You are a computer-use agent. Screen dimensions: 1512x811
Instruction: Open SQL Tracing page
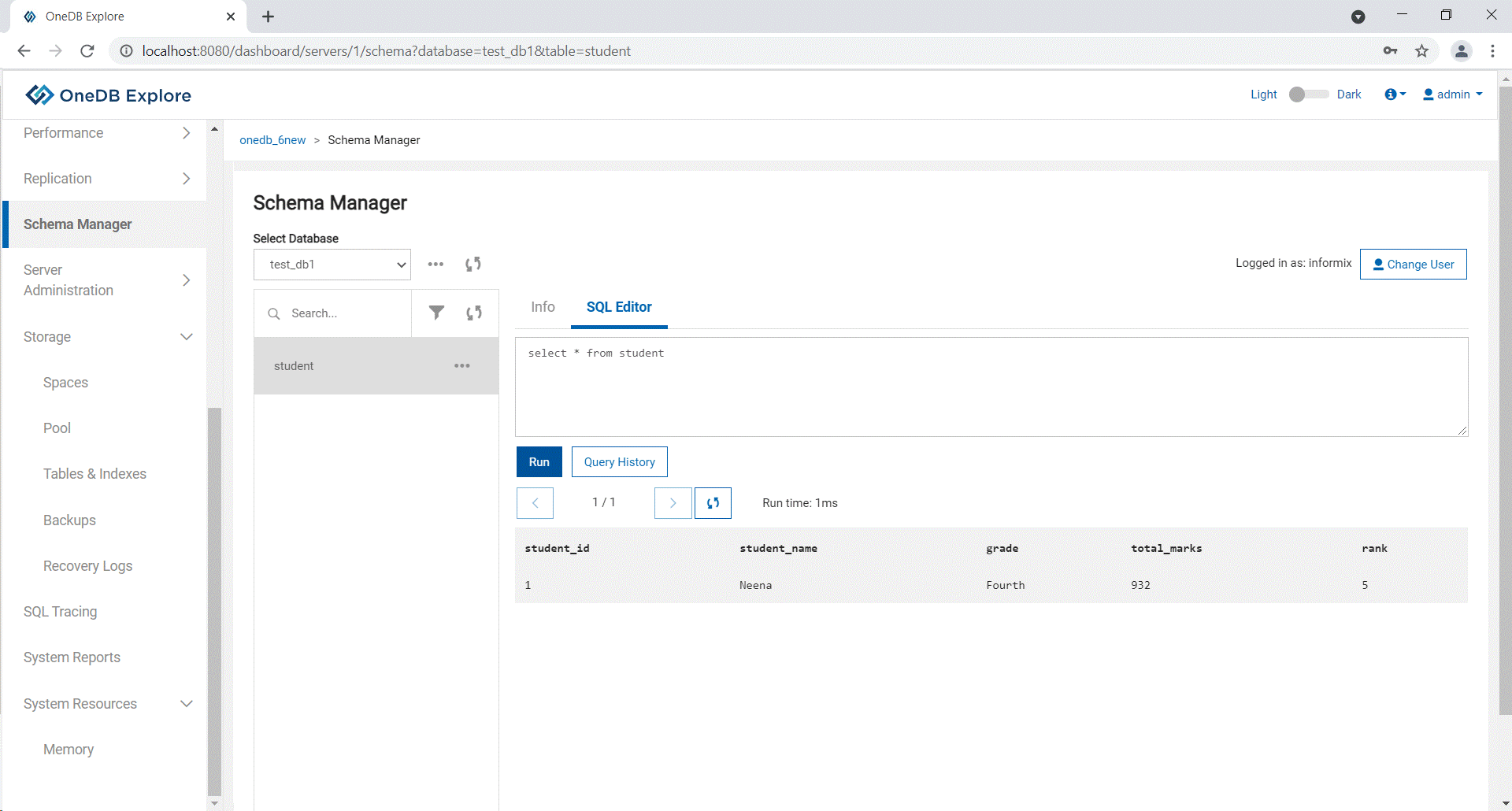61,612
